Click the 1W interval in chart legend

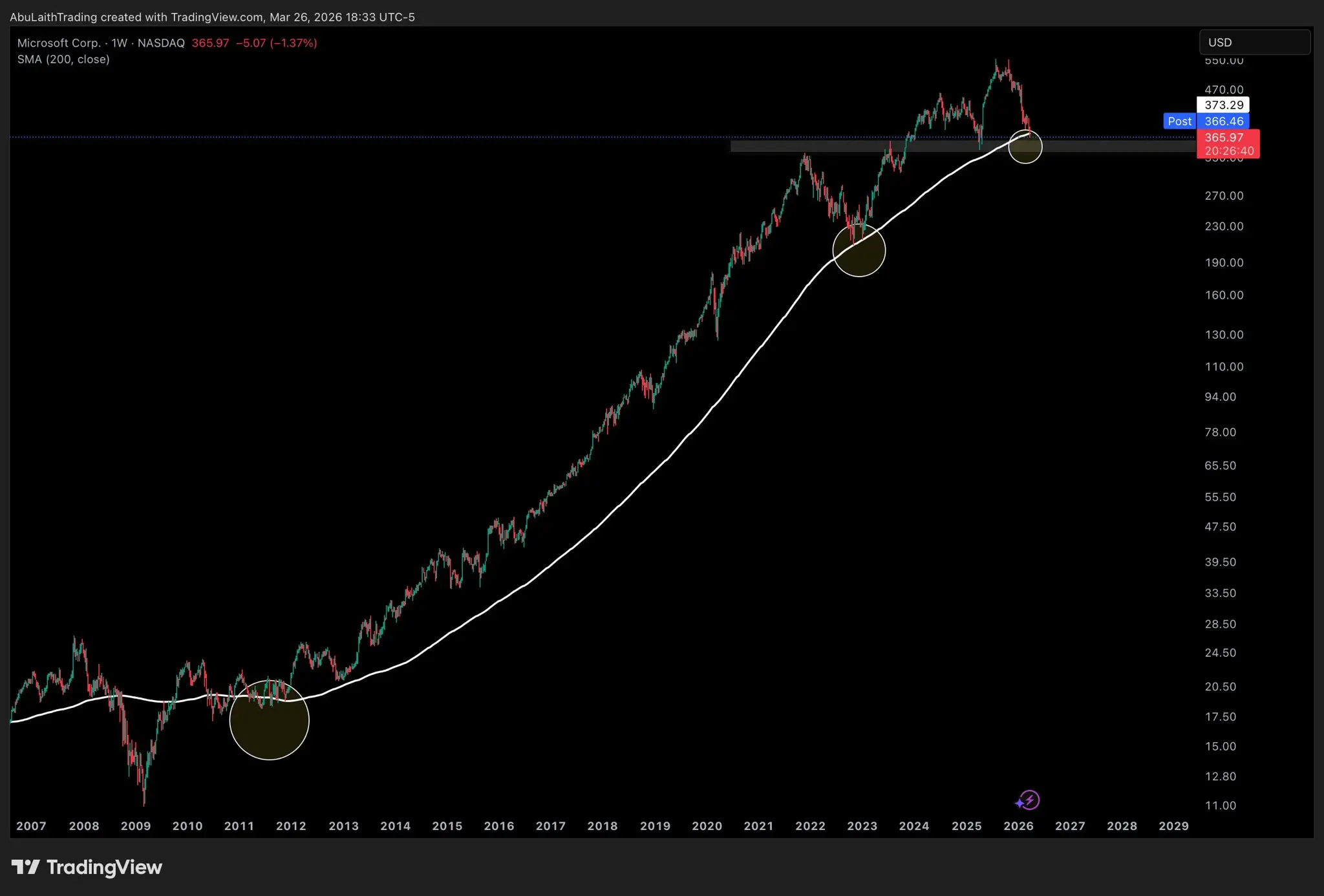pyautogui.click(x=119, y=43)
